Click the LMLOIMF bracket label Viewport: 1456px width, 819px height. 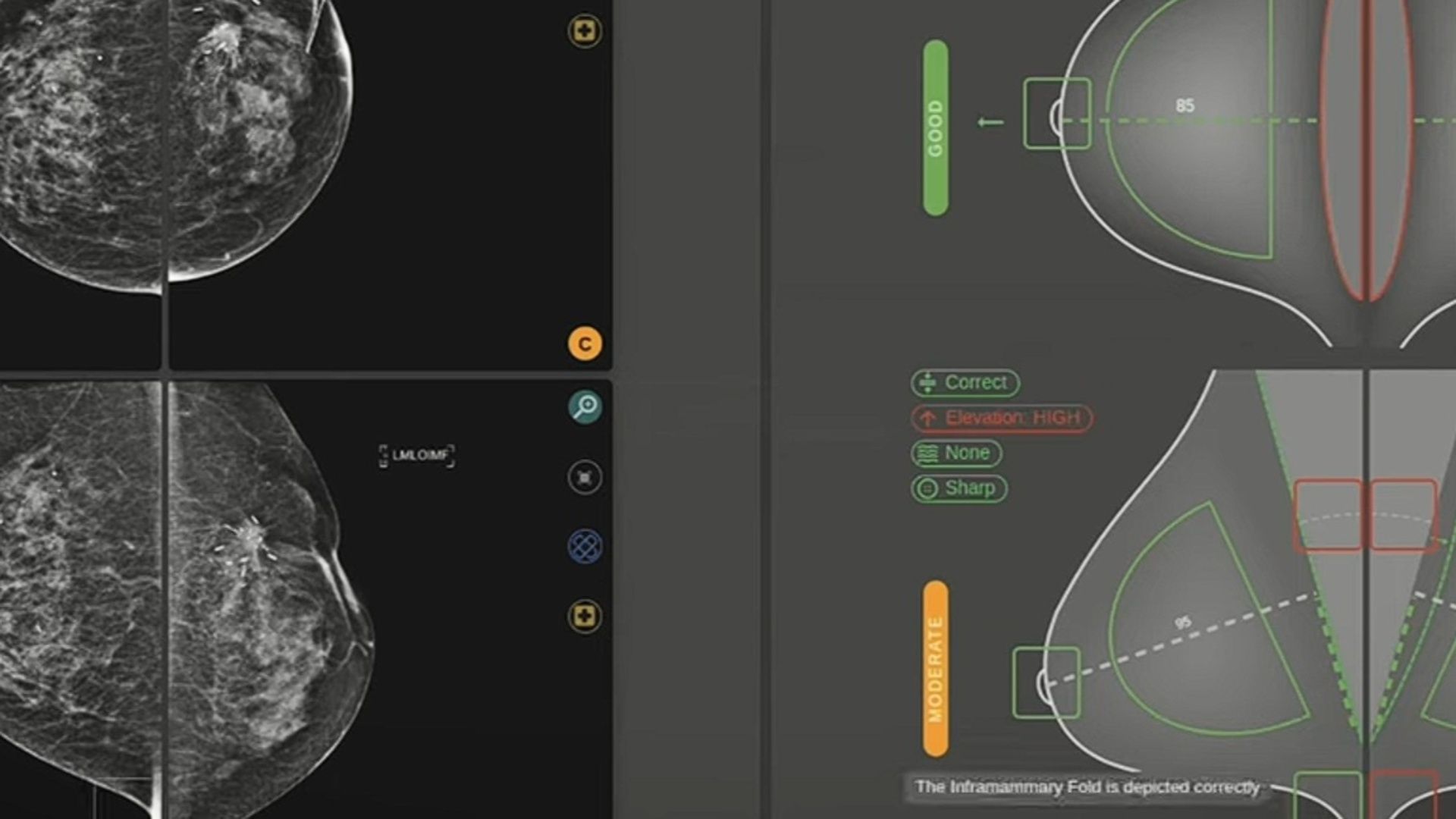(417, 456)
